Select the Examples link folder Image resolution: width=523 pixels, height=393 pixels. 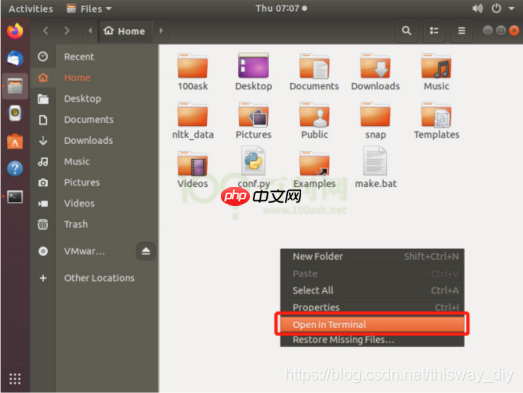pos(314,169)
